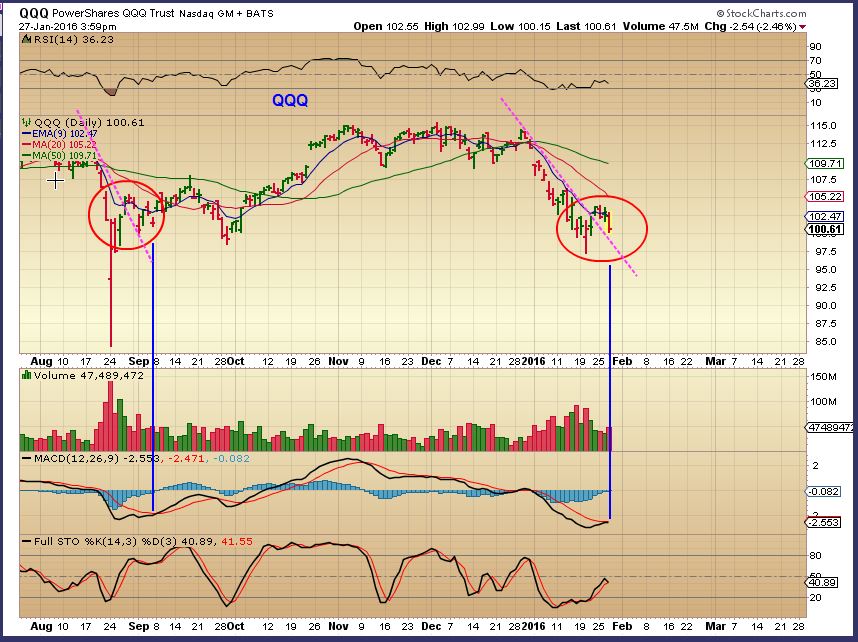Click the 100M volume axis label
The image size is (858, 642).
click(824, 402)
